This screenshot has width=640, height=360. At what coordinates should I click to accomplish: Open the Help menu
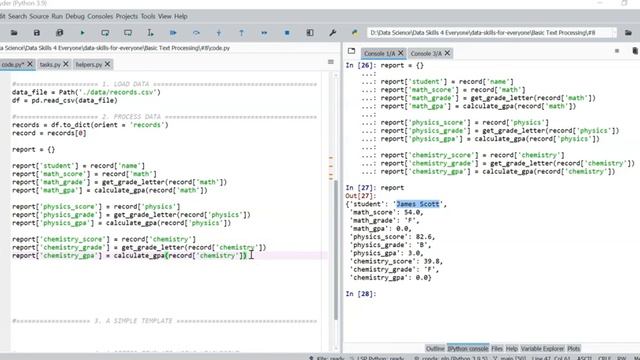(x=181, y=16)
